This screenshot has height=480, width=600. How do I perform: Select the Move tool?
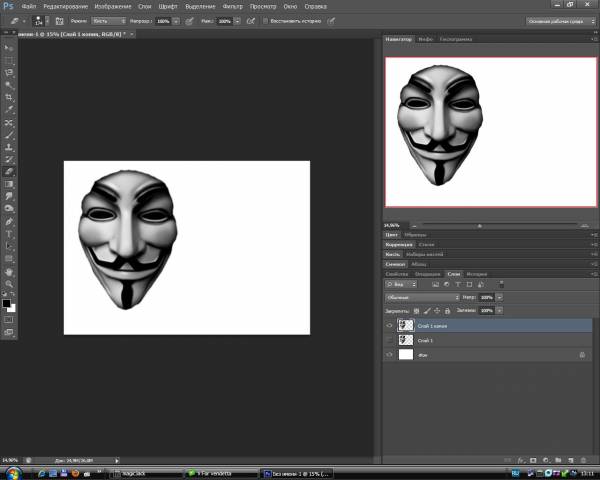pos(9,48)
